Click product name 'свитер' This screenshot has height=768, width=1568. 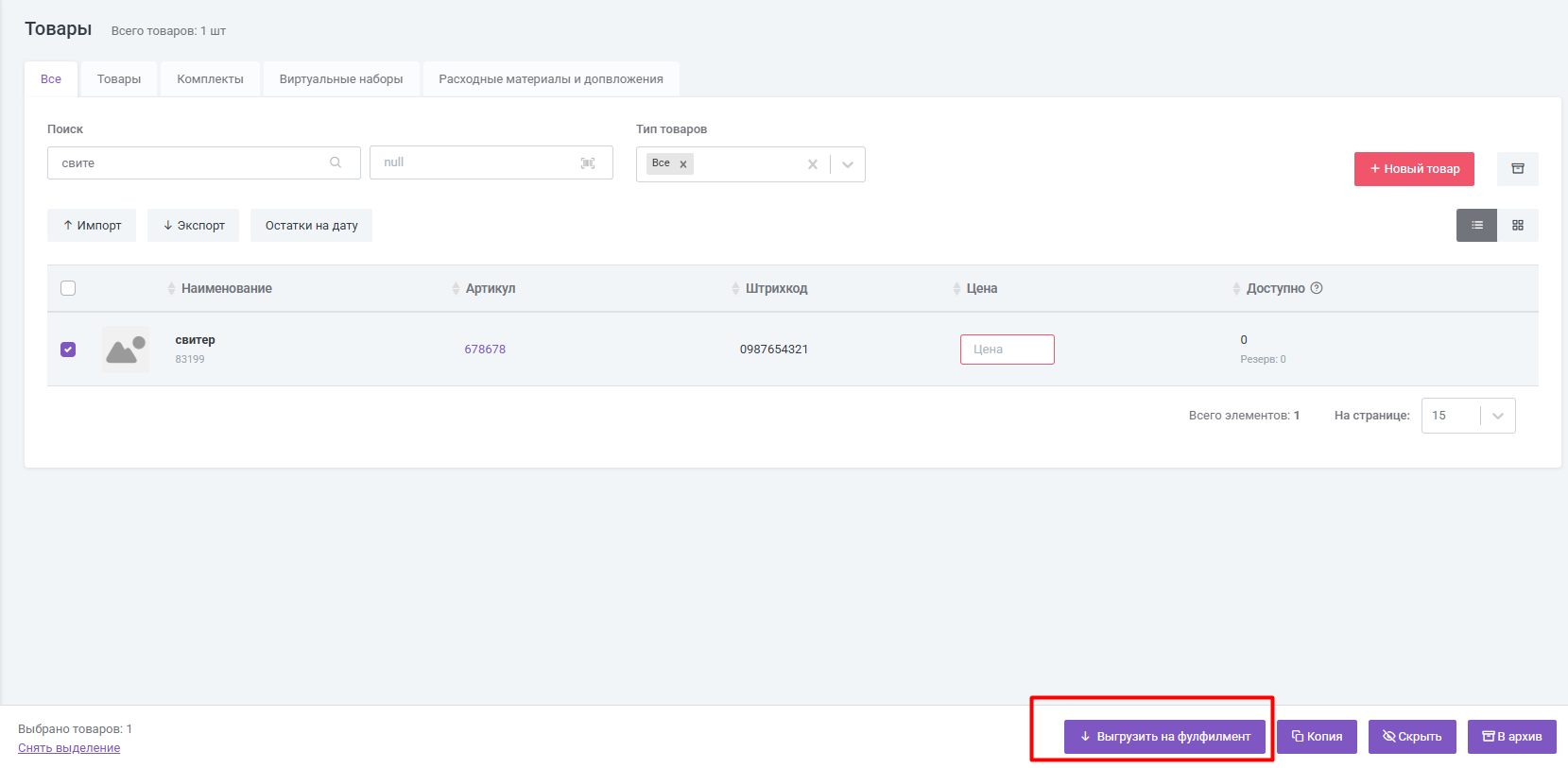(196, 340)
